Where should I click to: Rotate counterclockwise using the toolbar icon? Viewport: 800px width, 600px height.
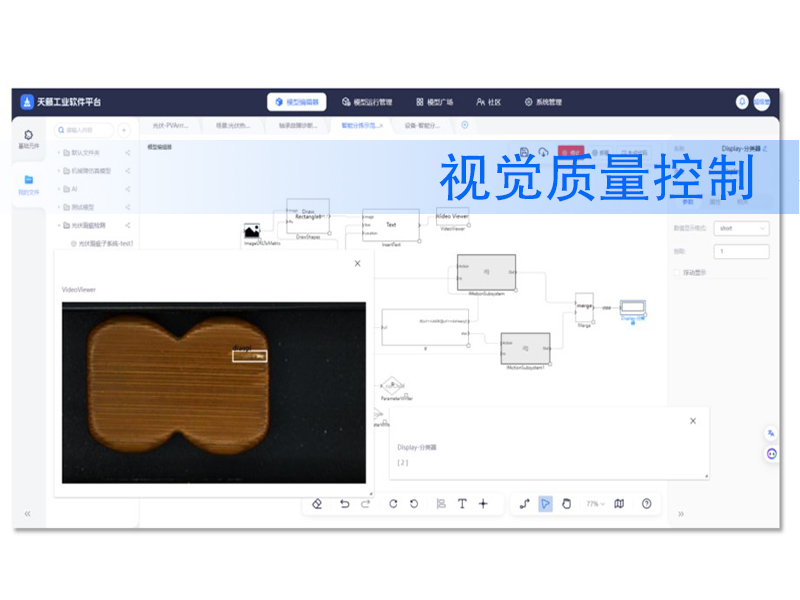414,504
